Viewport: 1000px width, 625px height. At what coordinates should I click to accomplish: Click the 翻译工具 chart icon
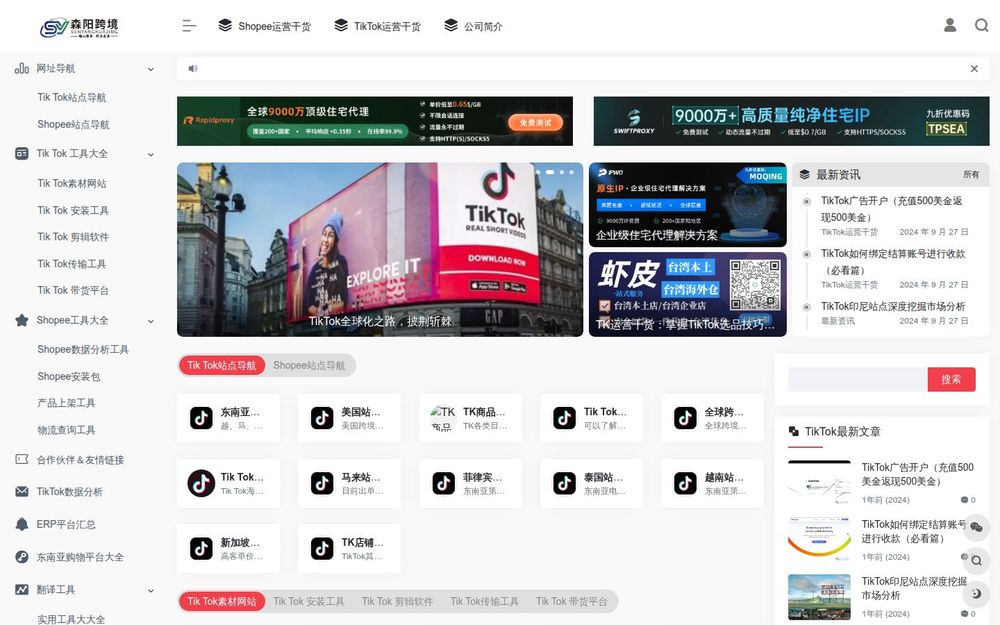pos(22,589)
